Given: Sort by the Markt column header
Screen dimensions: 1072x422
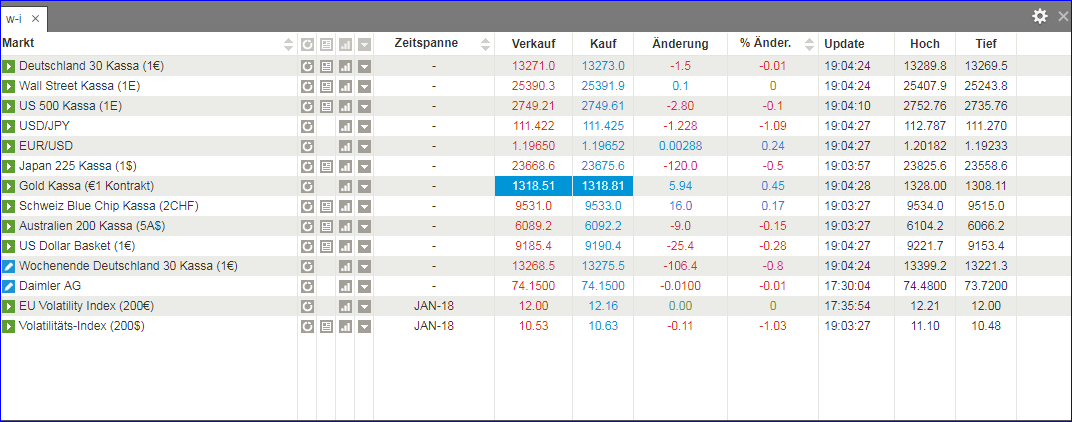Looking at the screenshot, I should click(20, 44).
